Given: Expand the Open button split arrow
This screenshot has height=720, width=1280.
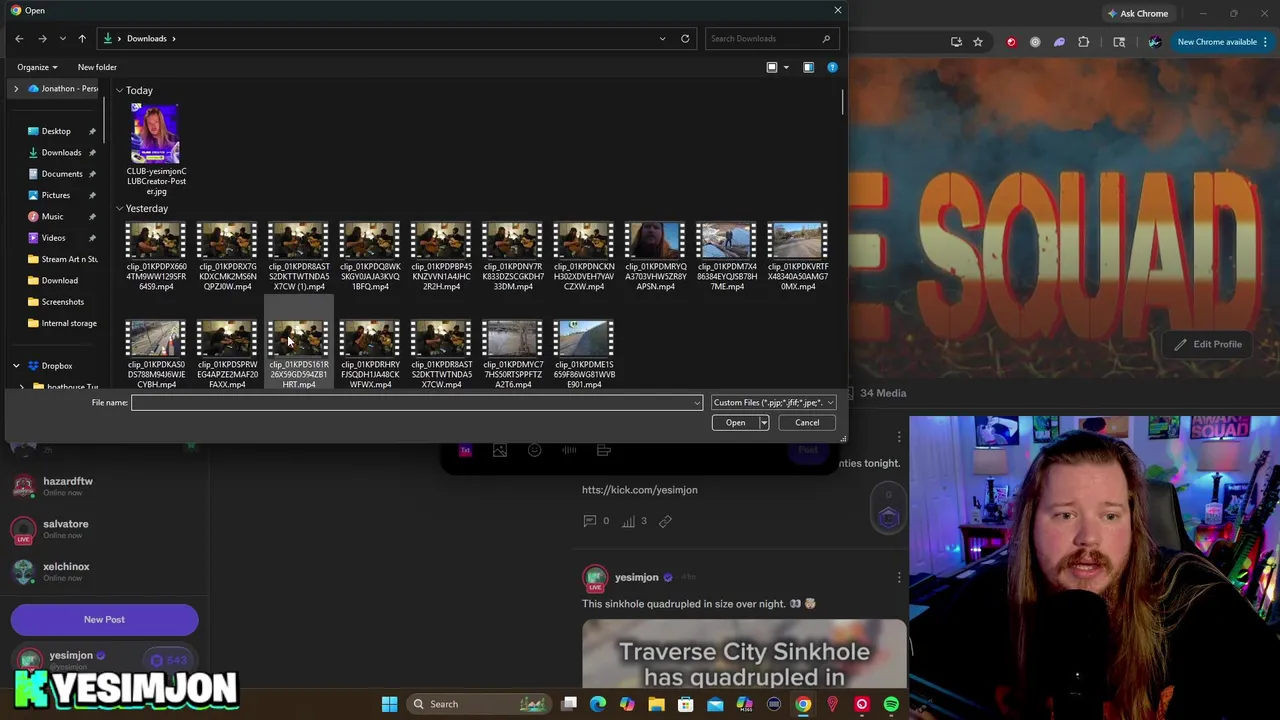Looking at the screenshot, I should 763,422.
